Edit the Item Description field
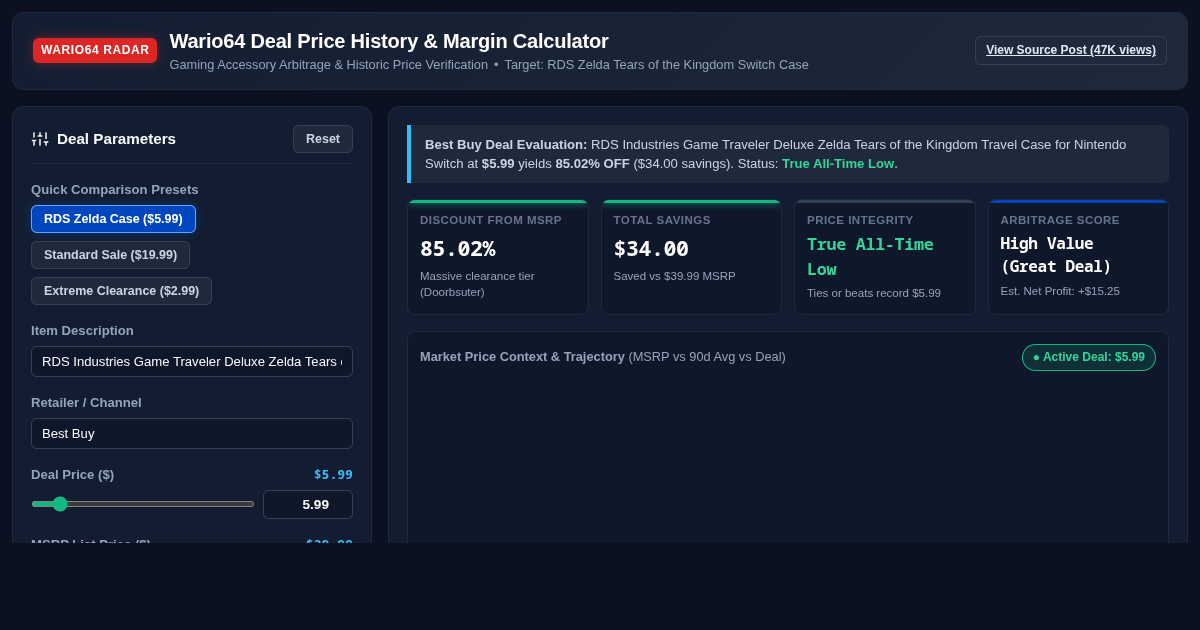 click(192, 361)
